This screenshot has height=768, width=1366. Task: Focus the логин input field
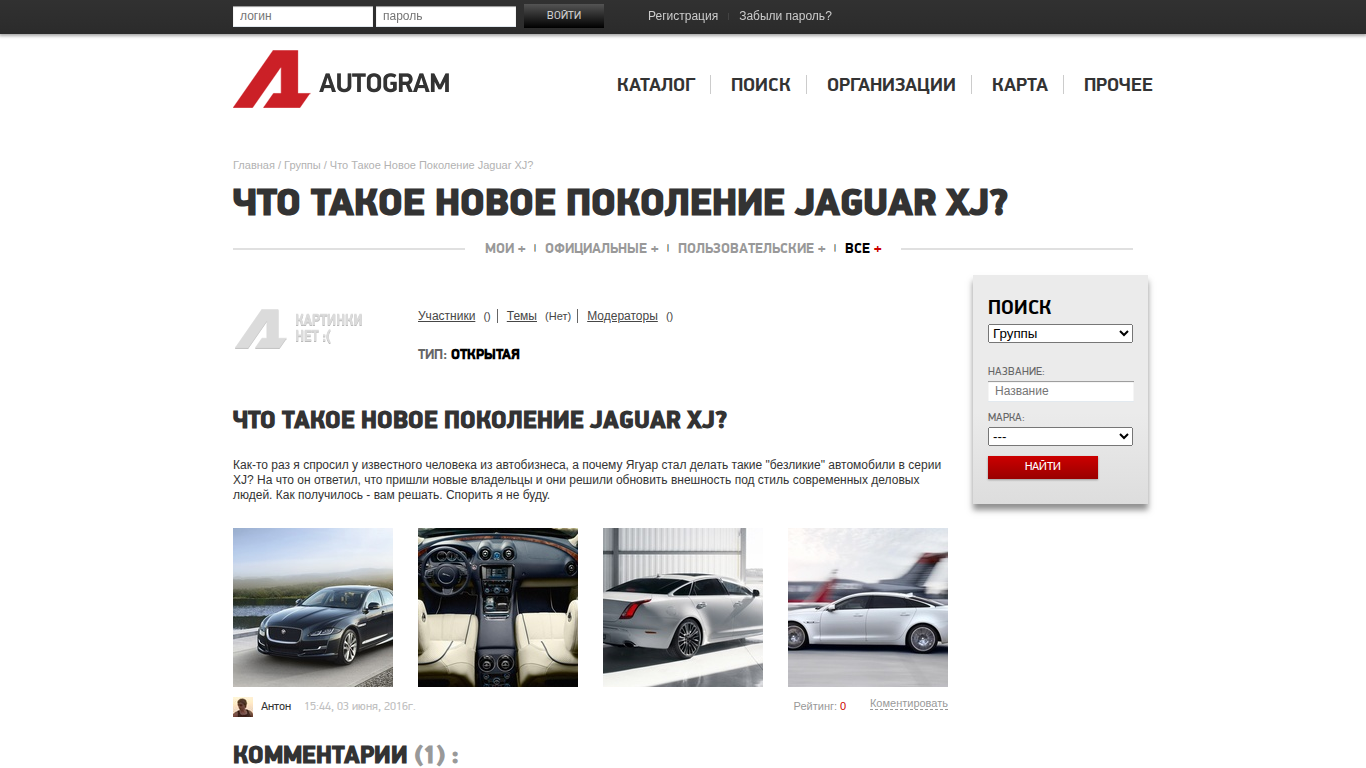pyautogui.click(x=303, y=16)
